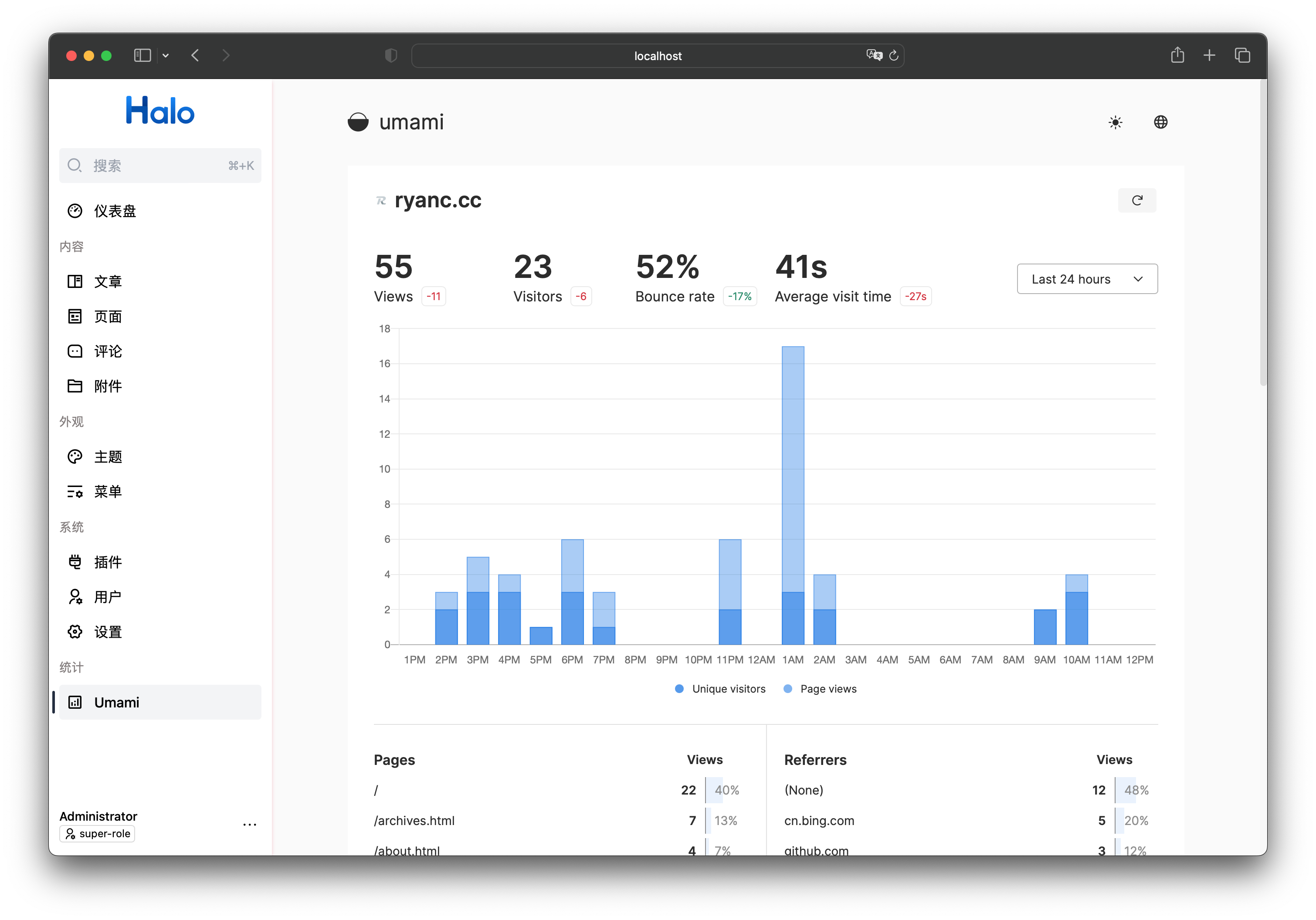Open the 评论 comments section
Viewport: 1316px width, 920px height.
[108, 351]
